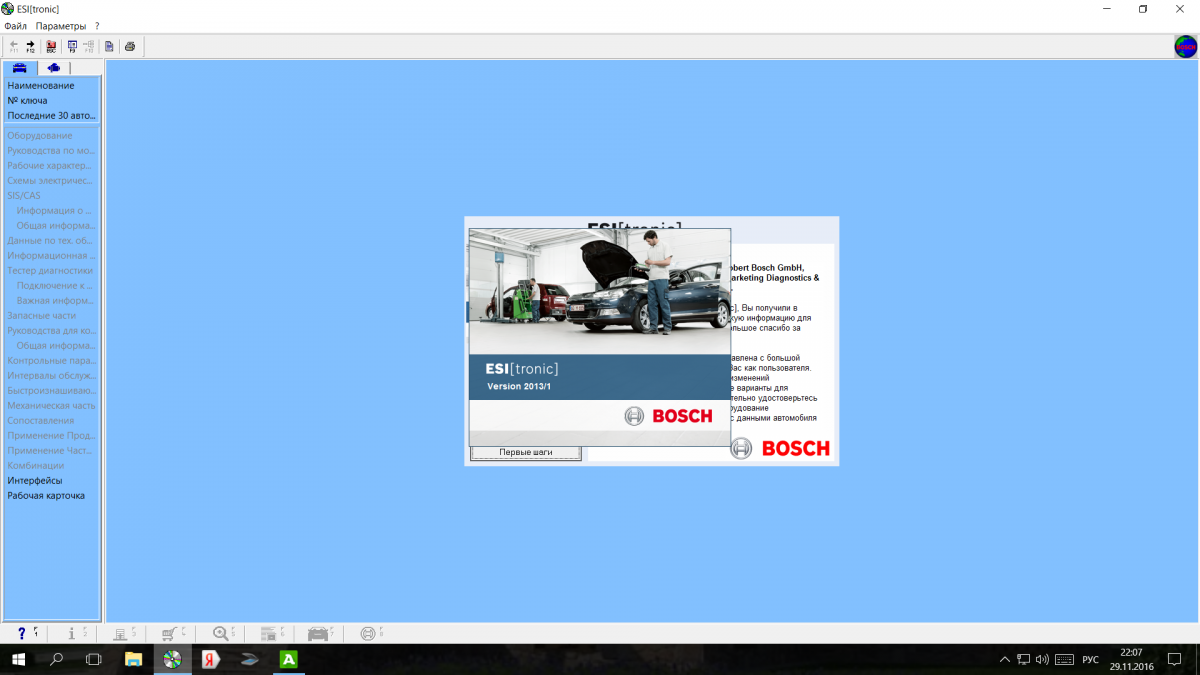Switch to the engine component tab
The height and width of the screenshot is (675, 1200).
pyautogui.click(x=53, y=68)
